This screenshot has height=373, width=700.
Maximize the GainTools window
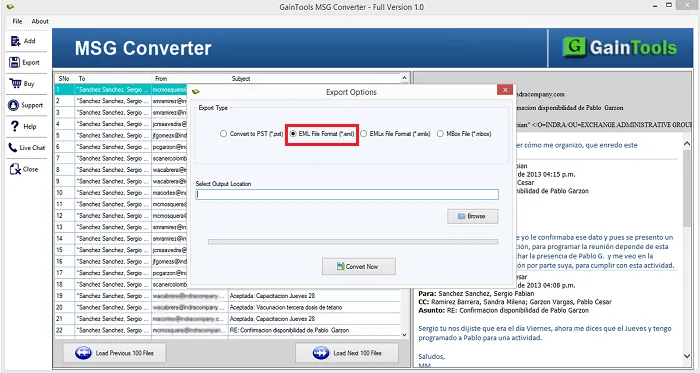pos(669,5)
